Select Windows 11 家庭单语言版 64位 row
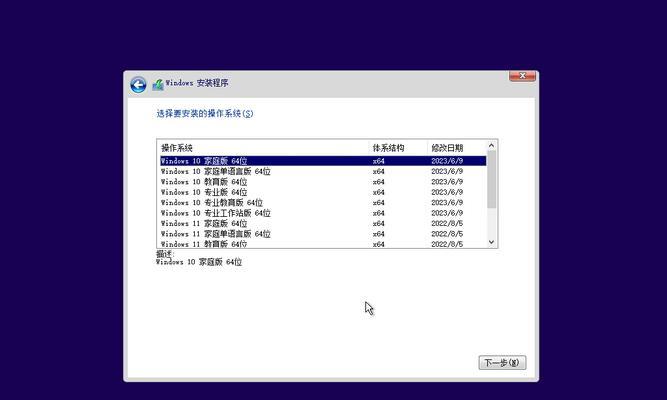Viewport: 667px width, 400px height. [x=323, y=234]
